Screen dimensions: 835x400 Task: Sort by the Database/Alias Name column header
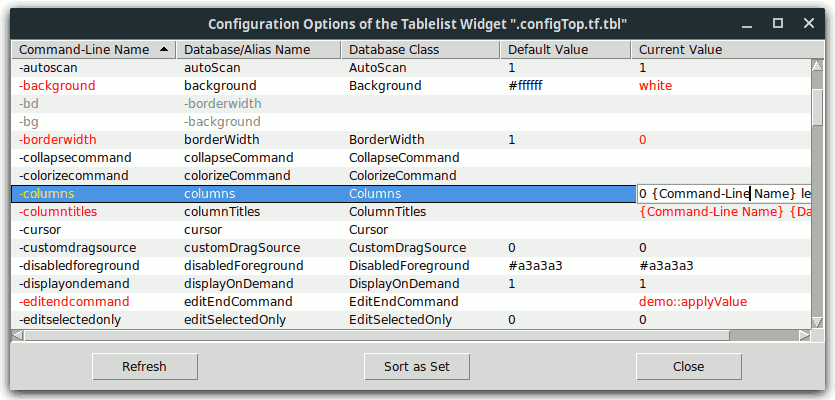[258, 50]
